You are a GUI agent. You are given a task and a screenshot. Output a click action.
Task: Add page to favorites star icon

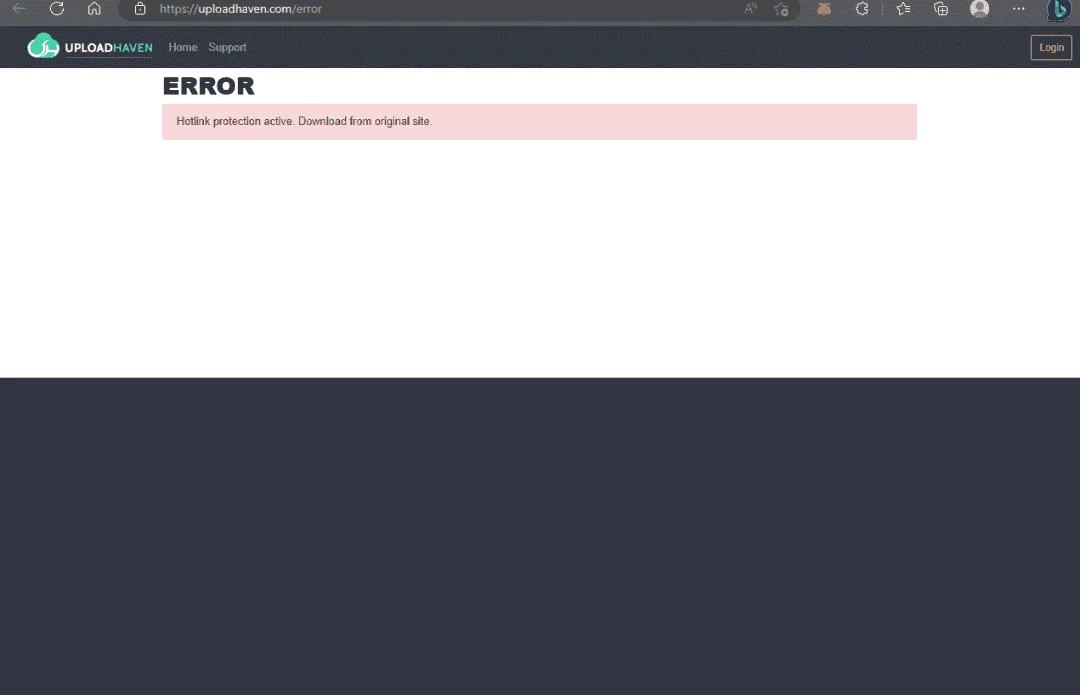point(781,9)
